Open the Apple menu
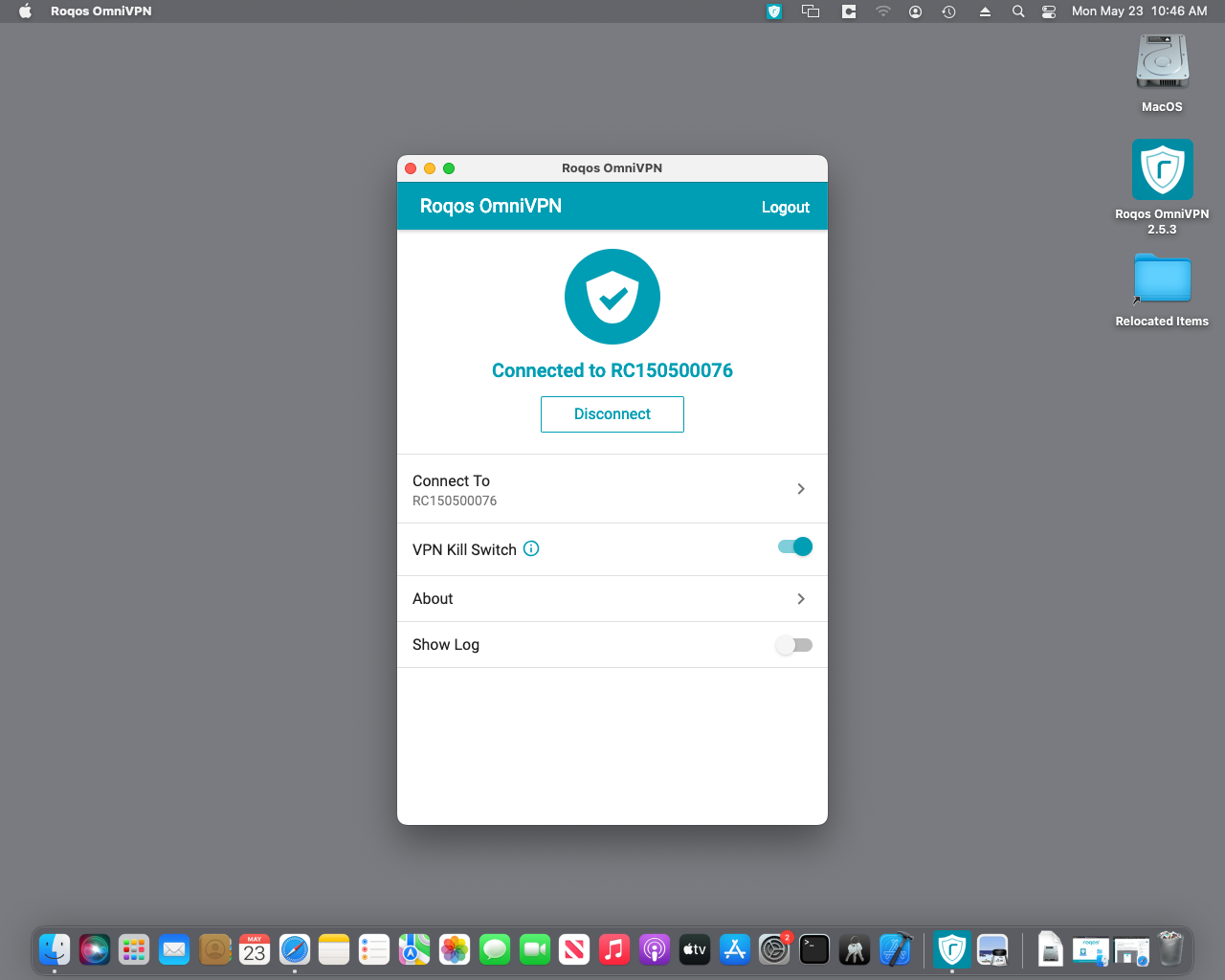 [25, 11]
